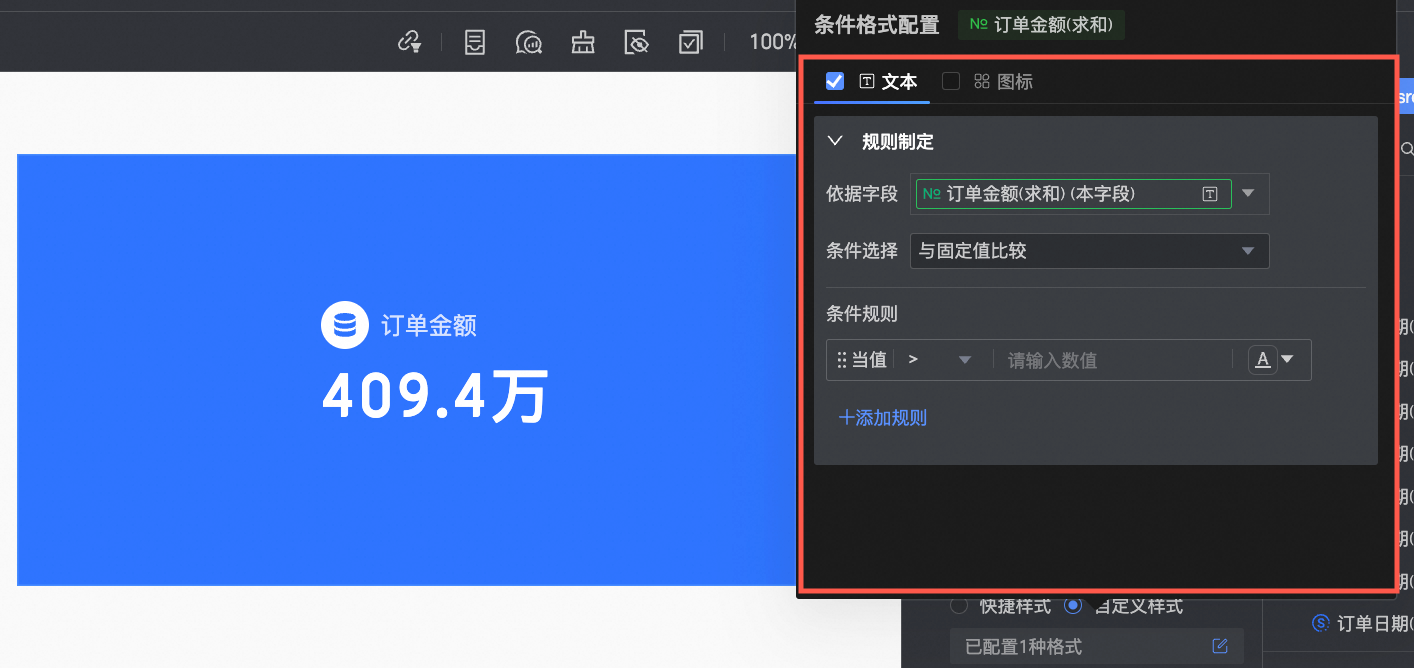Click the database icon beside 订单金额 title
Viewport: 1414px width, 668px height.
[x=344, y=325]
